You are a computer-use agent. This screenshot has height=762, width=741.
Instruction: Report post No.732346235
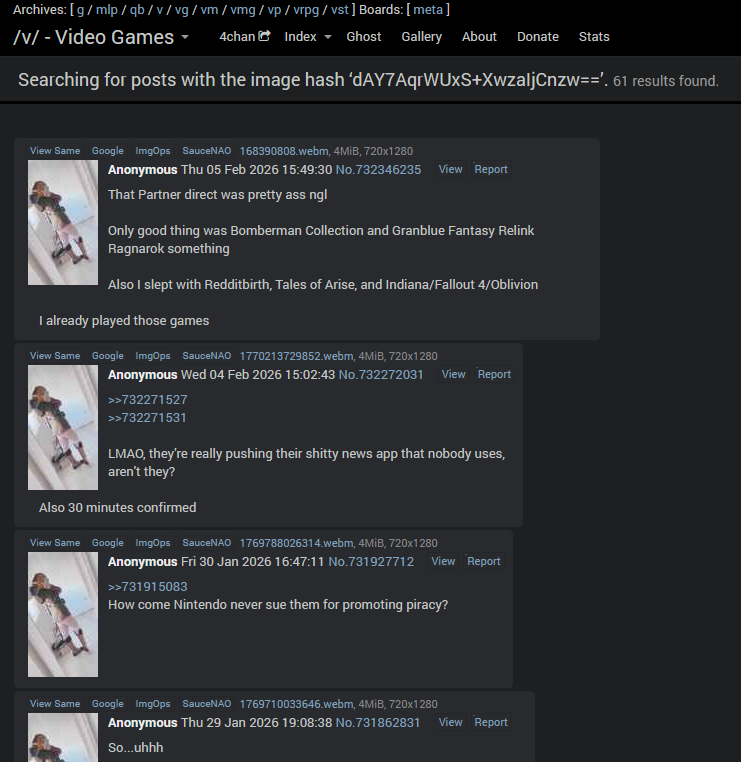(491, 169)
